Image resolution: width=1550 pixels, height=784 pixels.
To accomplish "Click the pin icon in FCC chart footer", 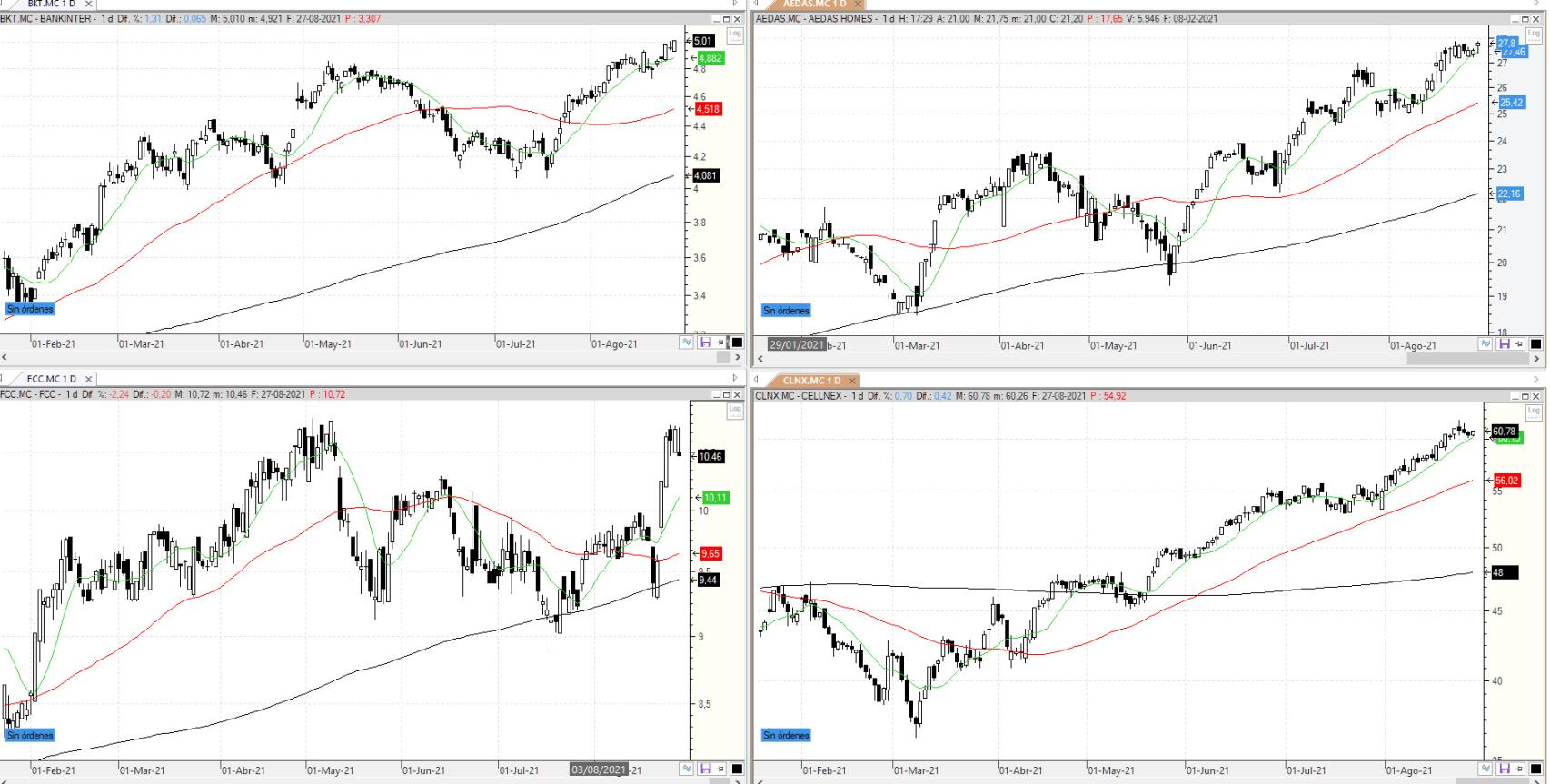I will [x=720, y=769].
